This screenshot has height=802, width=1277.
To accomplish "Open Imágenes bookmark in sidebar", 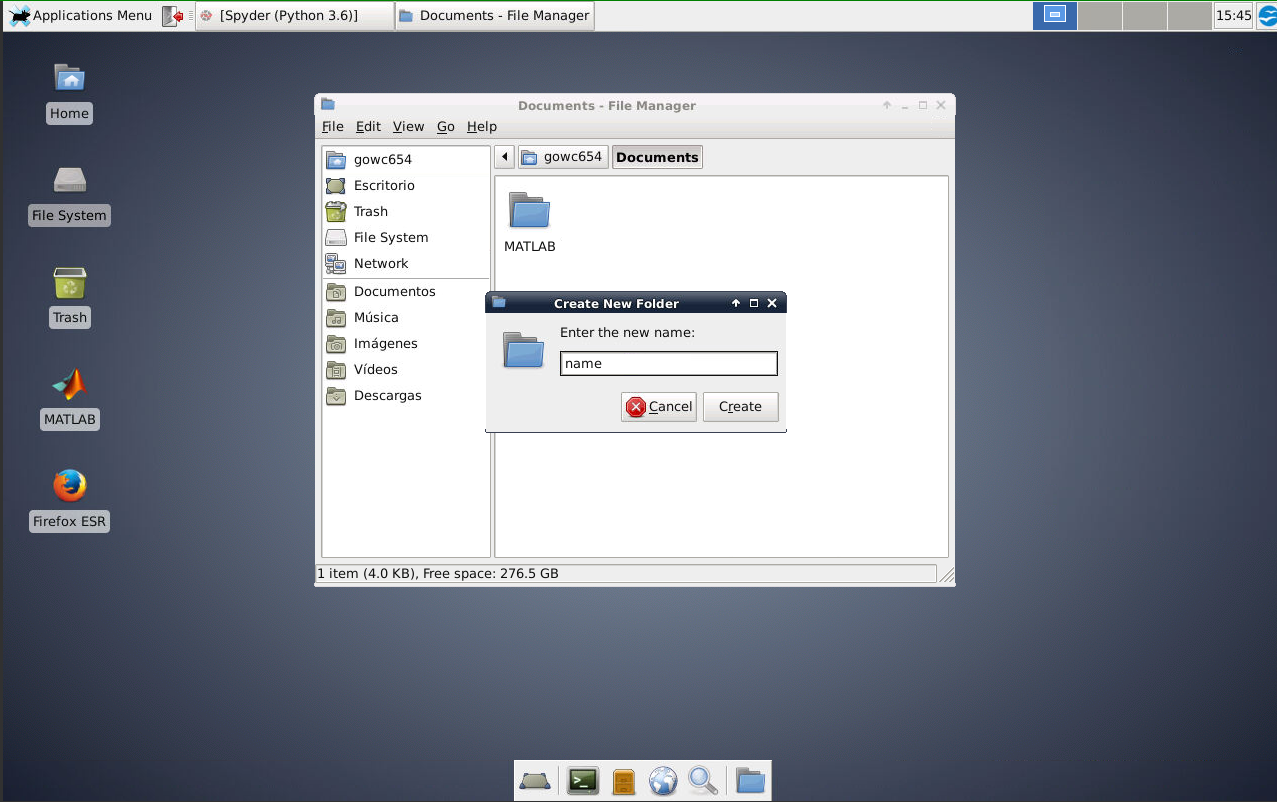I will [x=406, y=343].
